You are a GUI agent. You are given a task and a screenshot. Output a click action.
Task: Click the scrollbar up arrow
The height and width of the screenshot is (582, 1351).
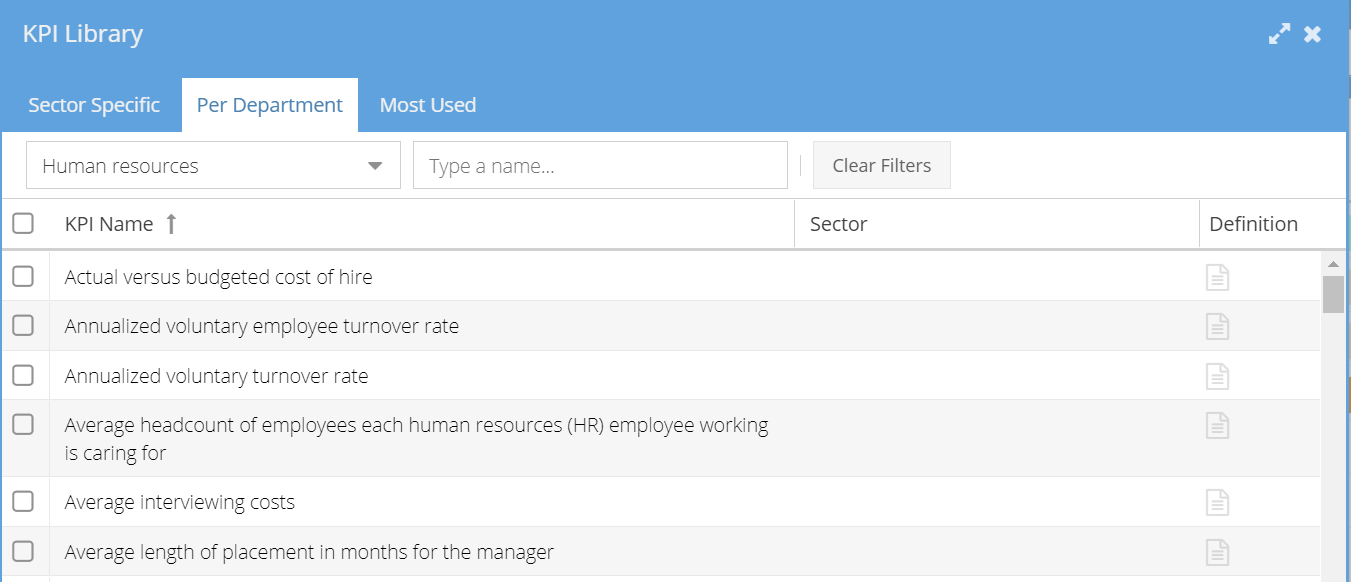(1333, 264)
